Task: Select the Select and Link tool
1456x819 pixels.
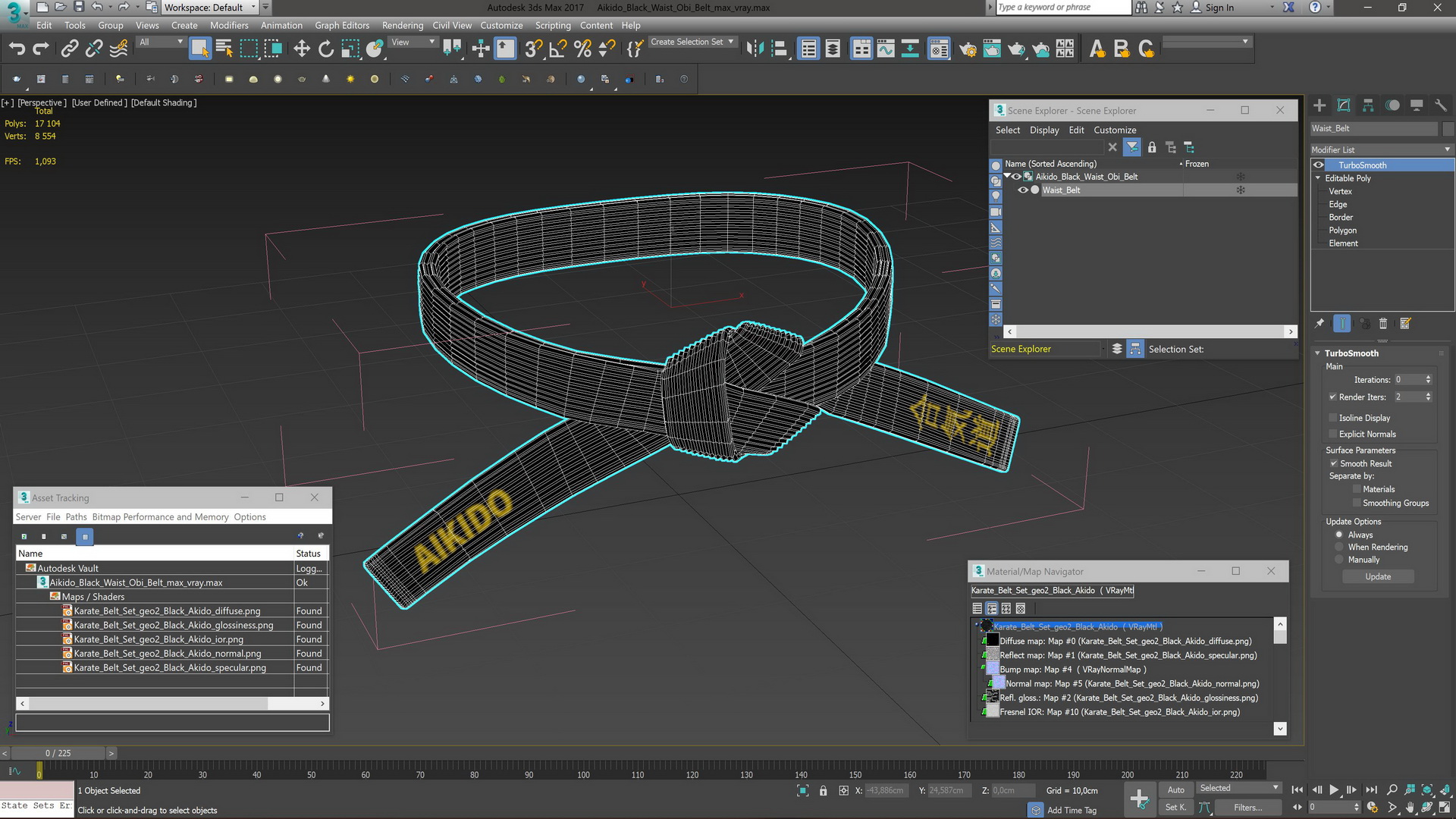Action: pyautogui.click(x=69, y=49)
